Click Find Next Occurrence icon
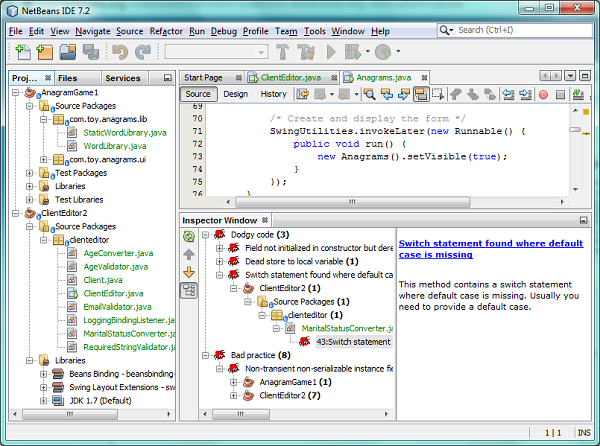The image size is (600, 446). [404, 94]
